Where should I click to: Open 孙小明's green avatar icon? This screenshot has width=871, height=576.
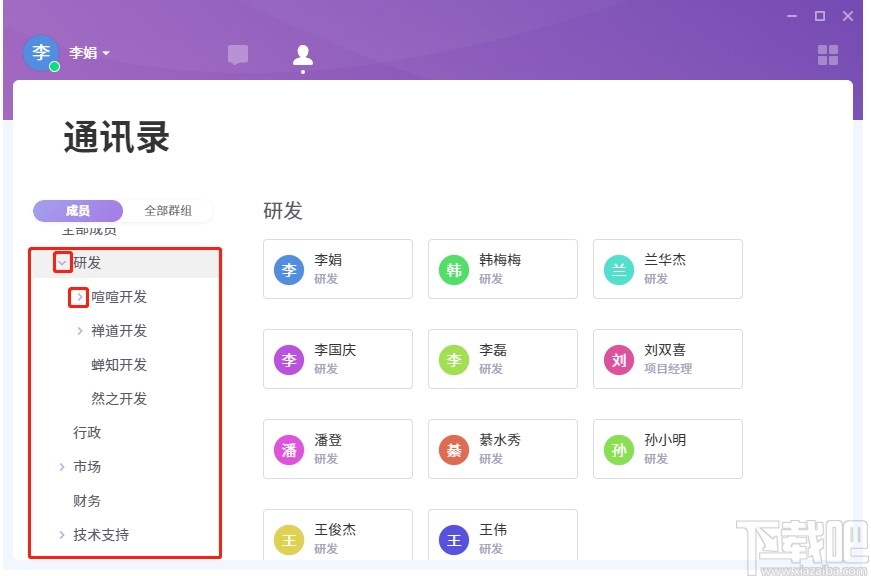pos(618,449)
